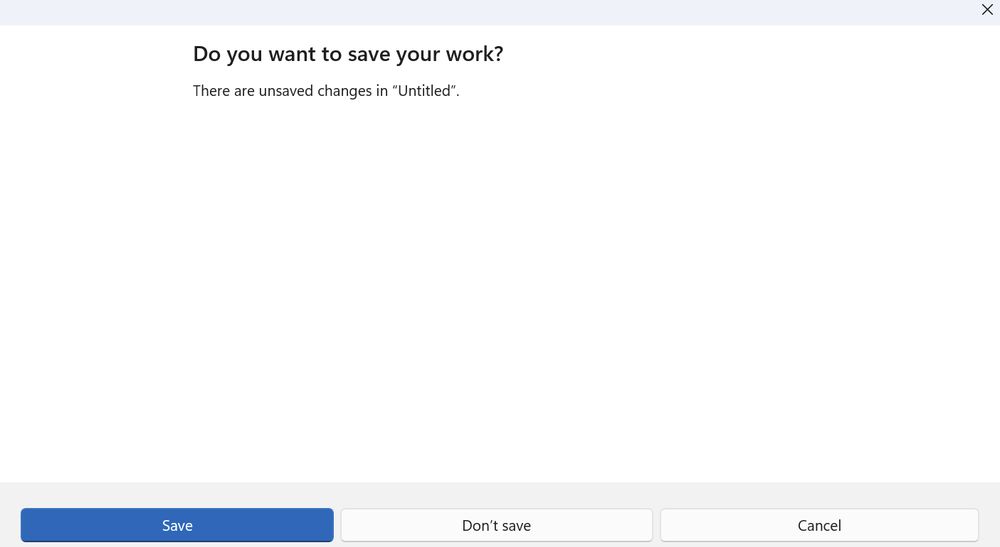
Task: Click the unsaved changes message text
Action: tap(326, 91)
